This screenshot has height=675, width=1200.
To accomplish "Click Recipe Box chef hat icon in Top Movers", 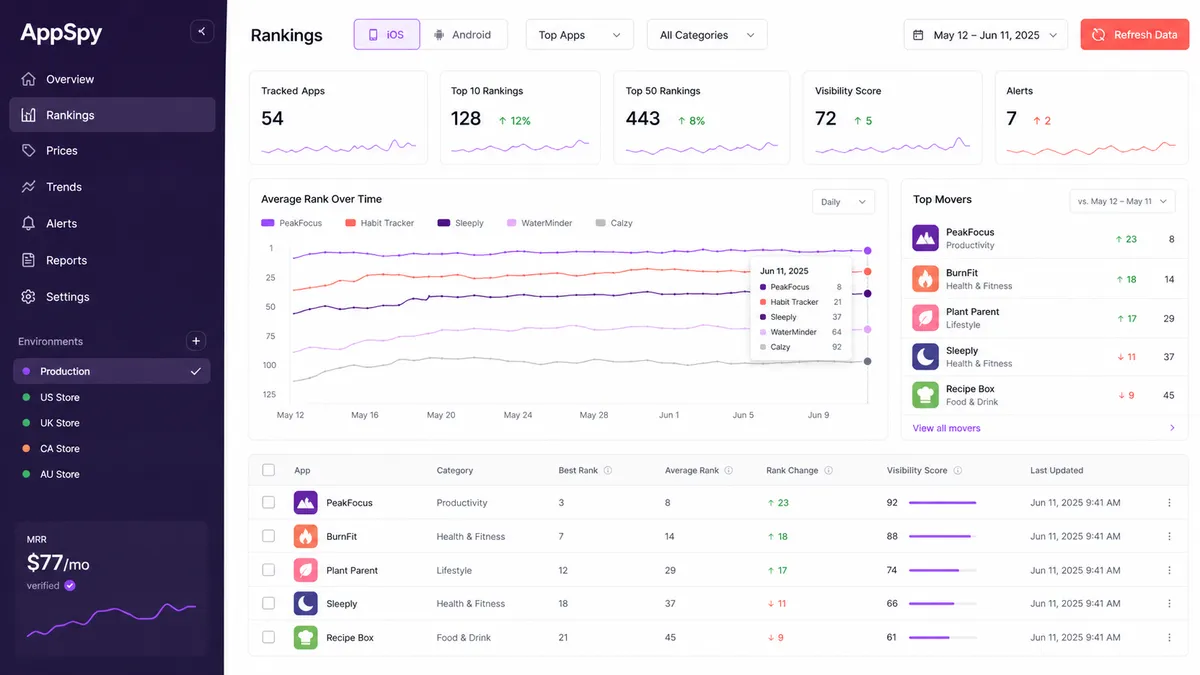I will coord(925,395).
